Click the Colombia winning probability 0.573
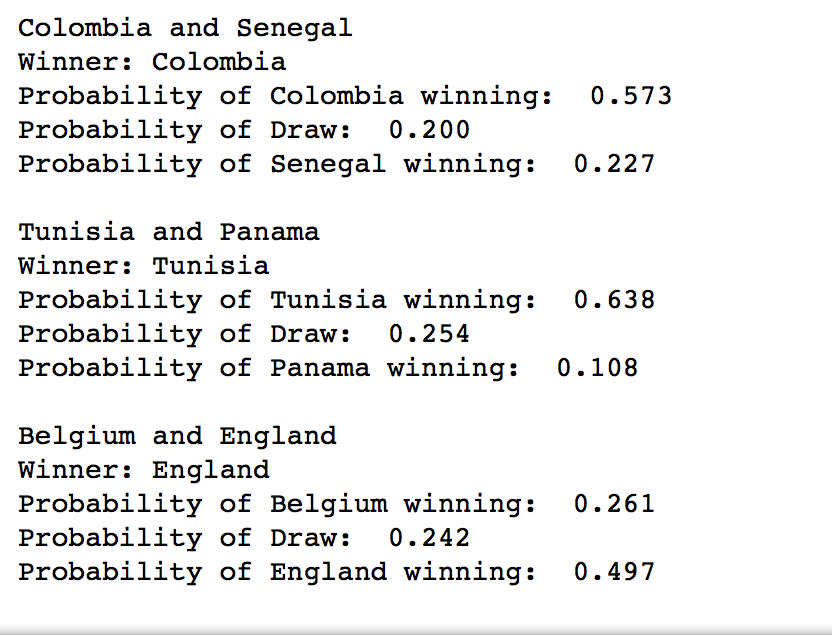Screen dimensions: 832x636 pos(631,96)
